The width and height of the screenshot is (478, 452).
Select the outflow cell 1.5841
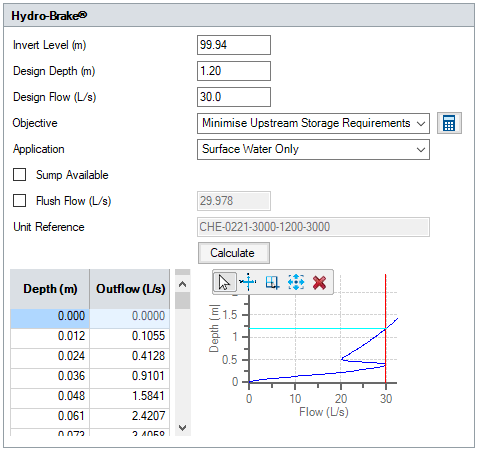click(x=130, y=398)
